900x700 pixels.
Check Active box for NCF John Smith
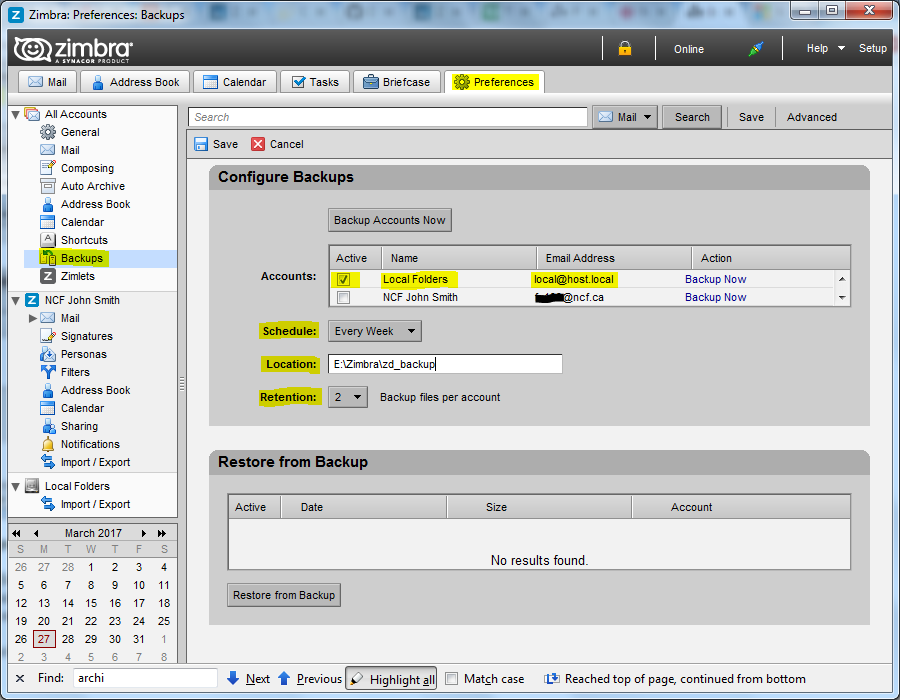(x=343, y=298)
